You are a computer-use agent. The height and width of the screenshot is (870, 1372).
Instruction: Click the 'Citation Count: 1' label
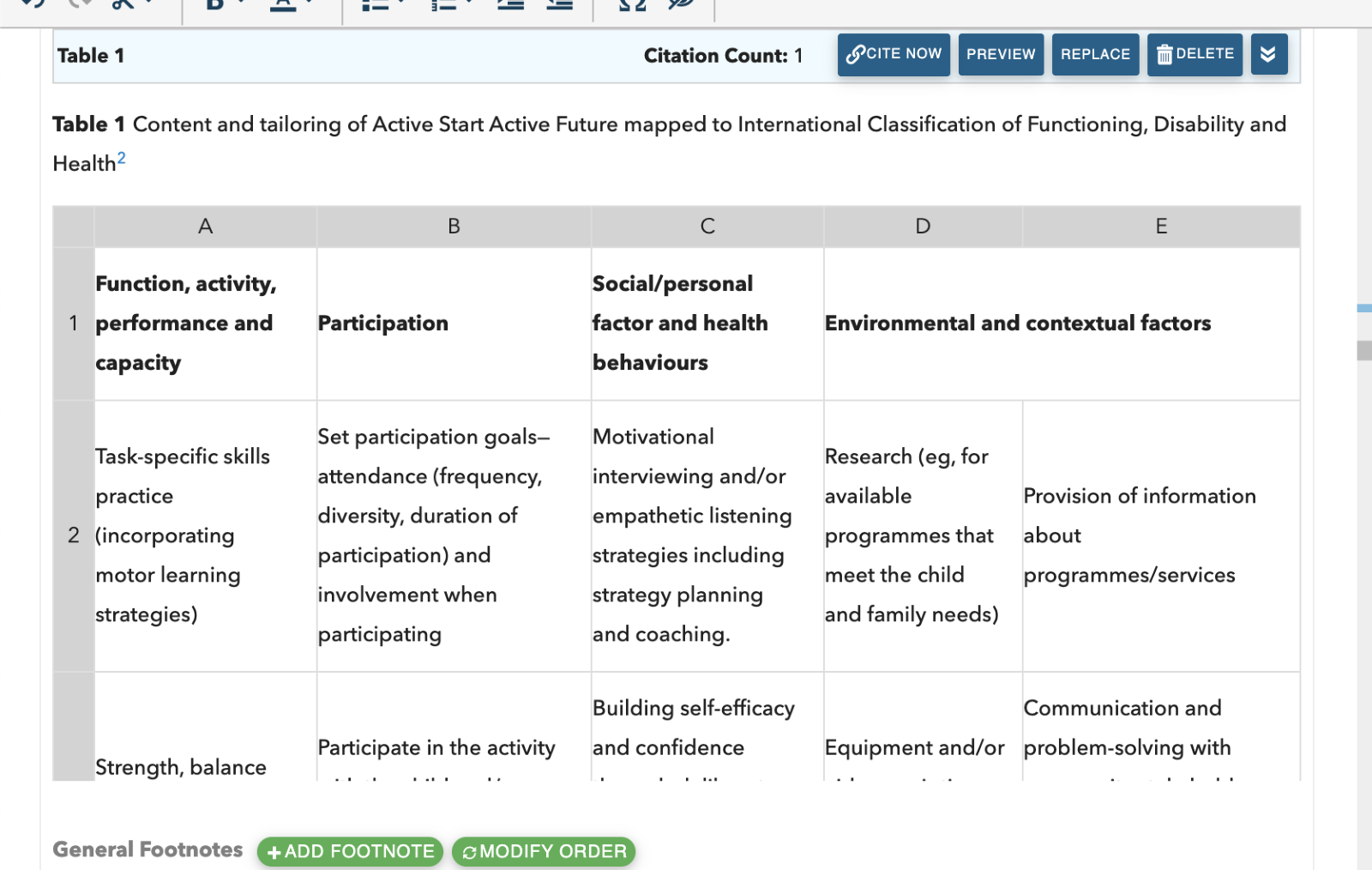(723, 56)
